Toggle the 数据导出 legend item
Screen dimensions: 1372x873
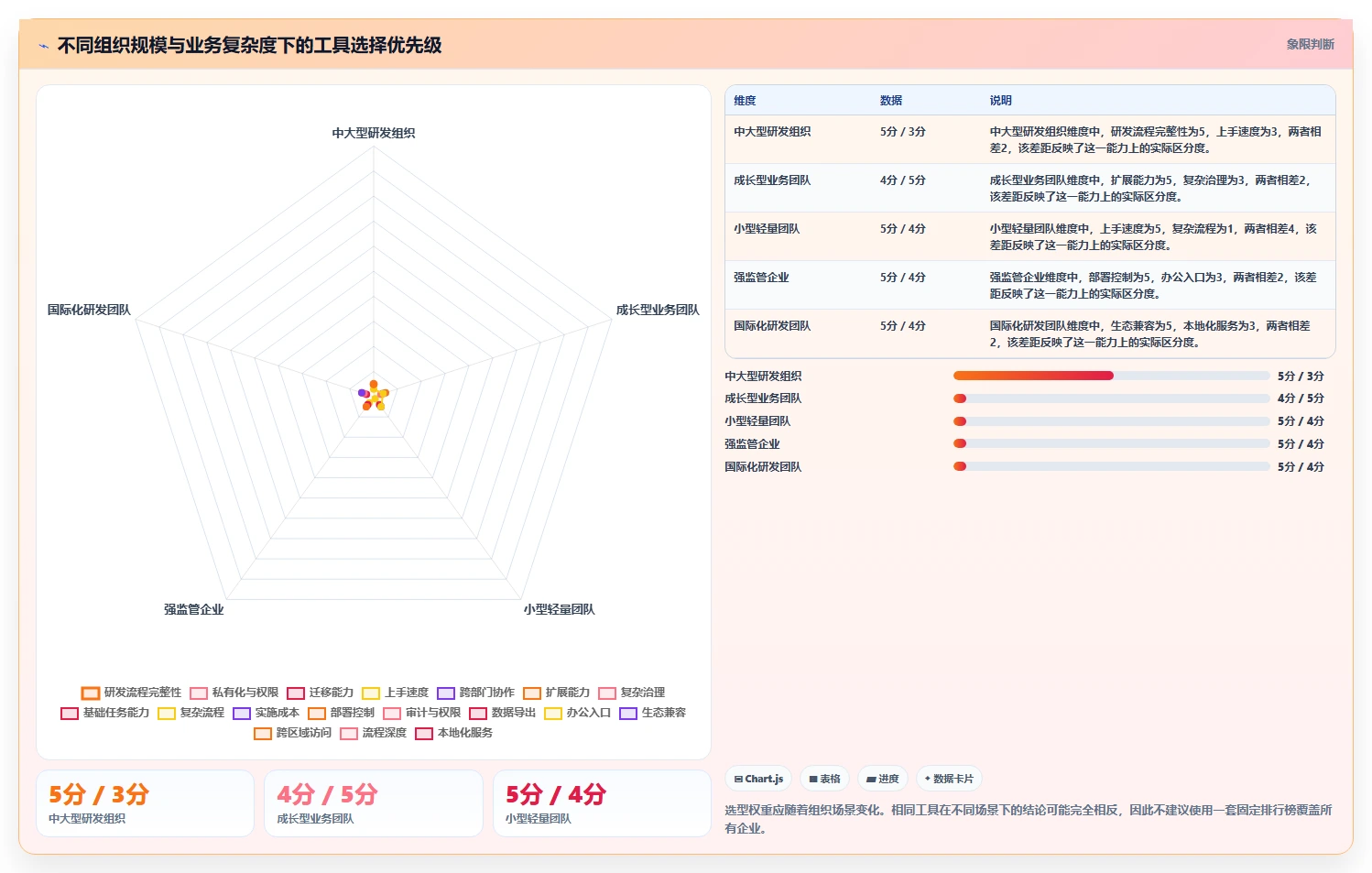pyautogui.click(x=503, y=713)
